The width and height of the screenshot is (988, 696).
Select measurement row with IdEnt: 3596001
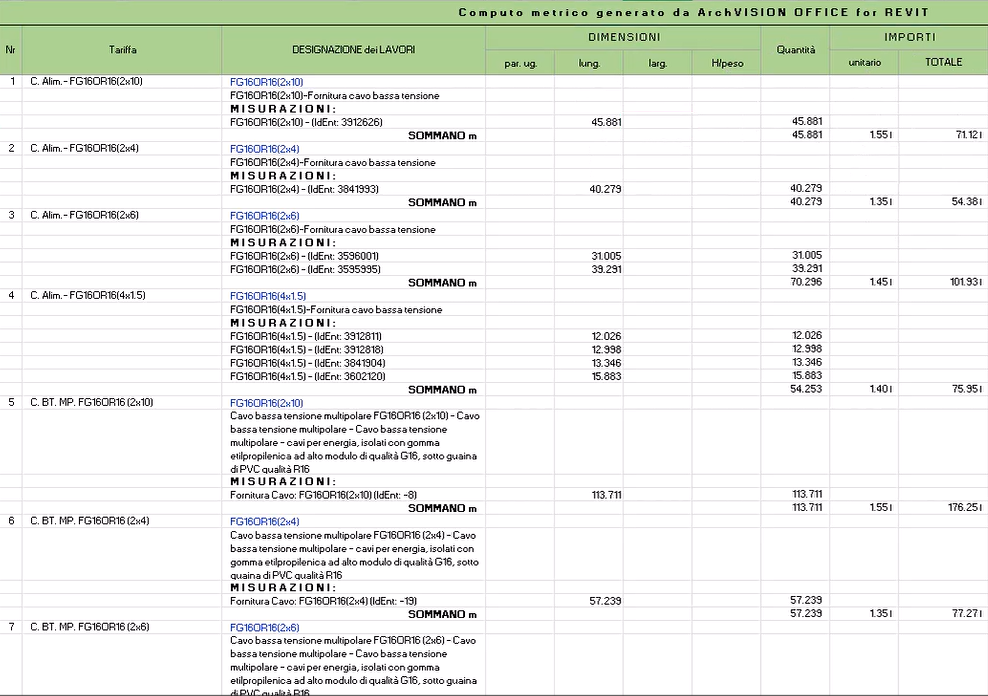[304, 256]
